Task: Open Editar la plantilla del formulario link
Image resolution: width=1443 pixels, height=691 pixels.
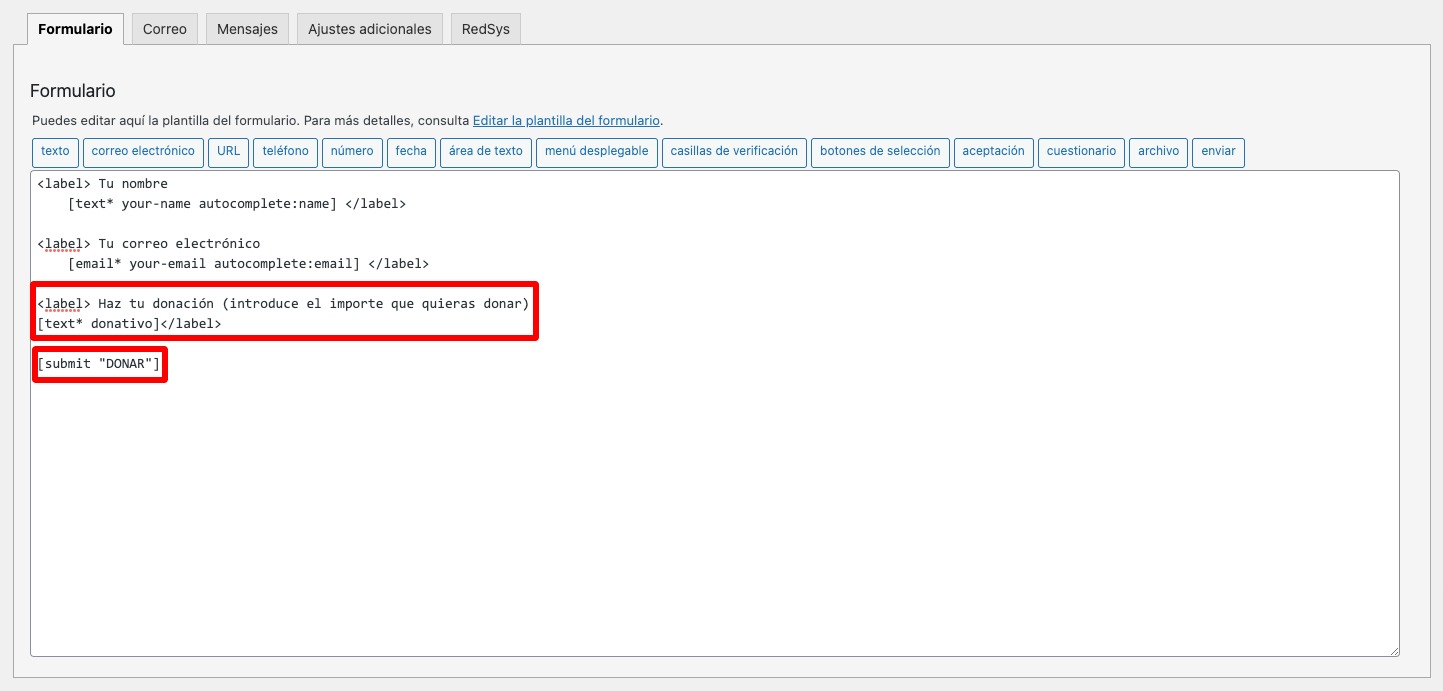Action: (566, 120)
